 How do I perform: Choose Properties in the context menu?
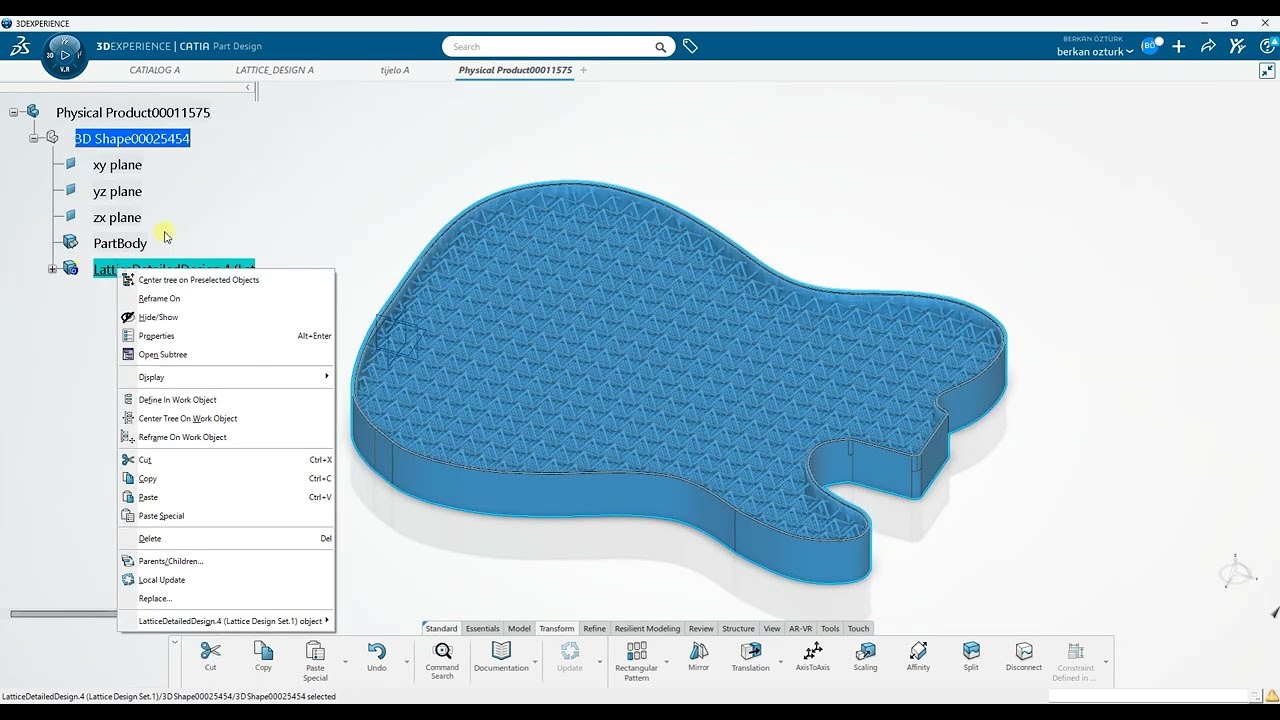coord(226,336)
